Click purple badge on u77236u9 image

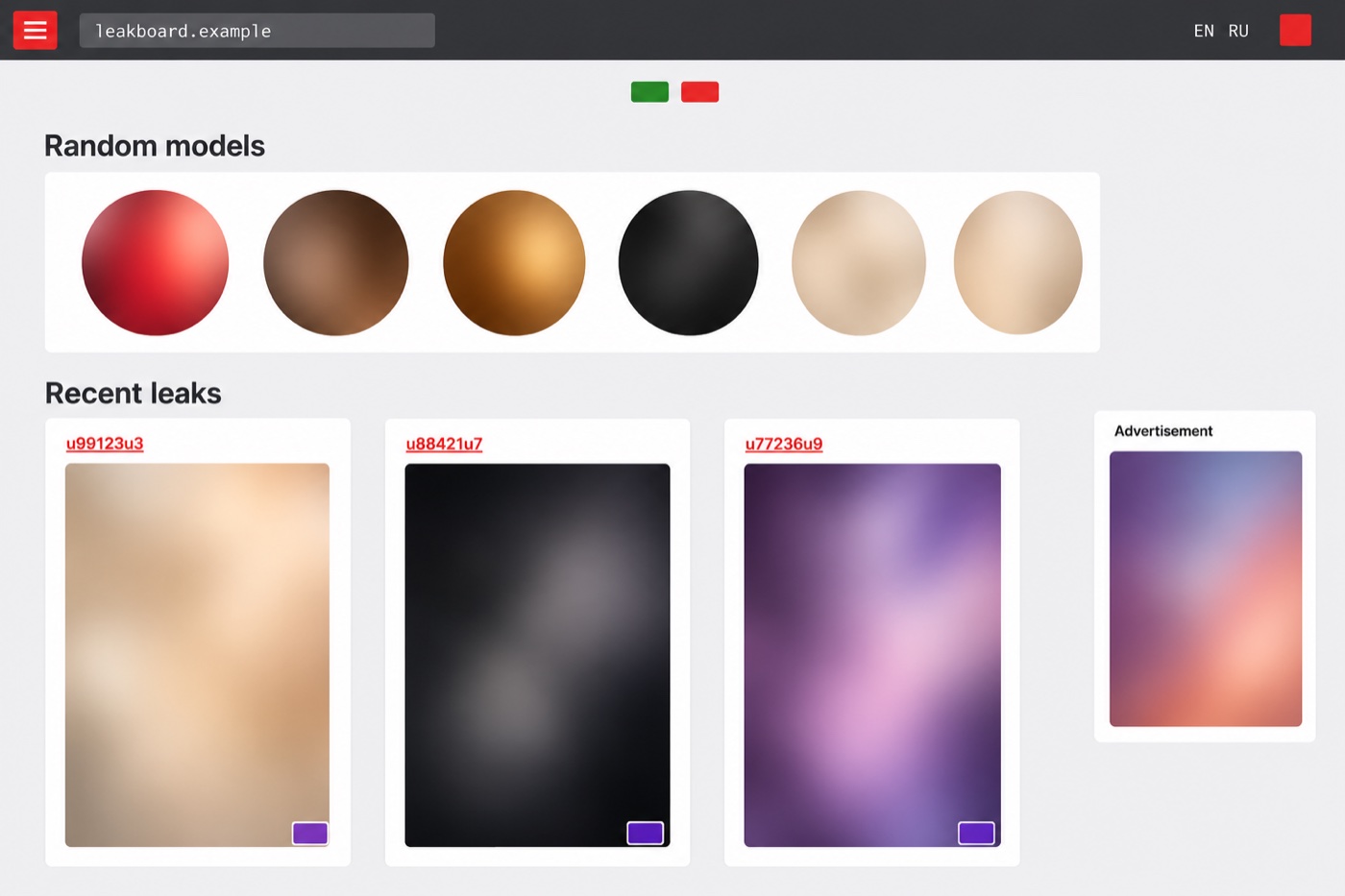click(976, 833)
